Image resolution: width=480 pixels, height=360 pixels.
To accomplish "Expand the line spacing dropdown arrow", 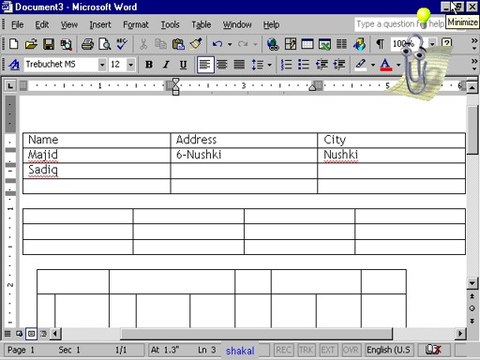I will (x=269, y=64).
